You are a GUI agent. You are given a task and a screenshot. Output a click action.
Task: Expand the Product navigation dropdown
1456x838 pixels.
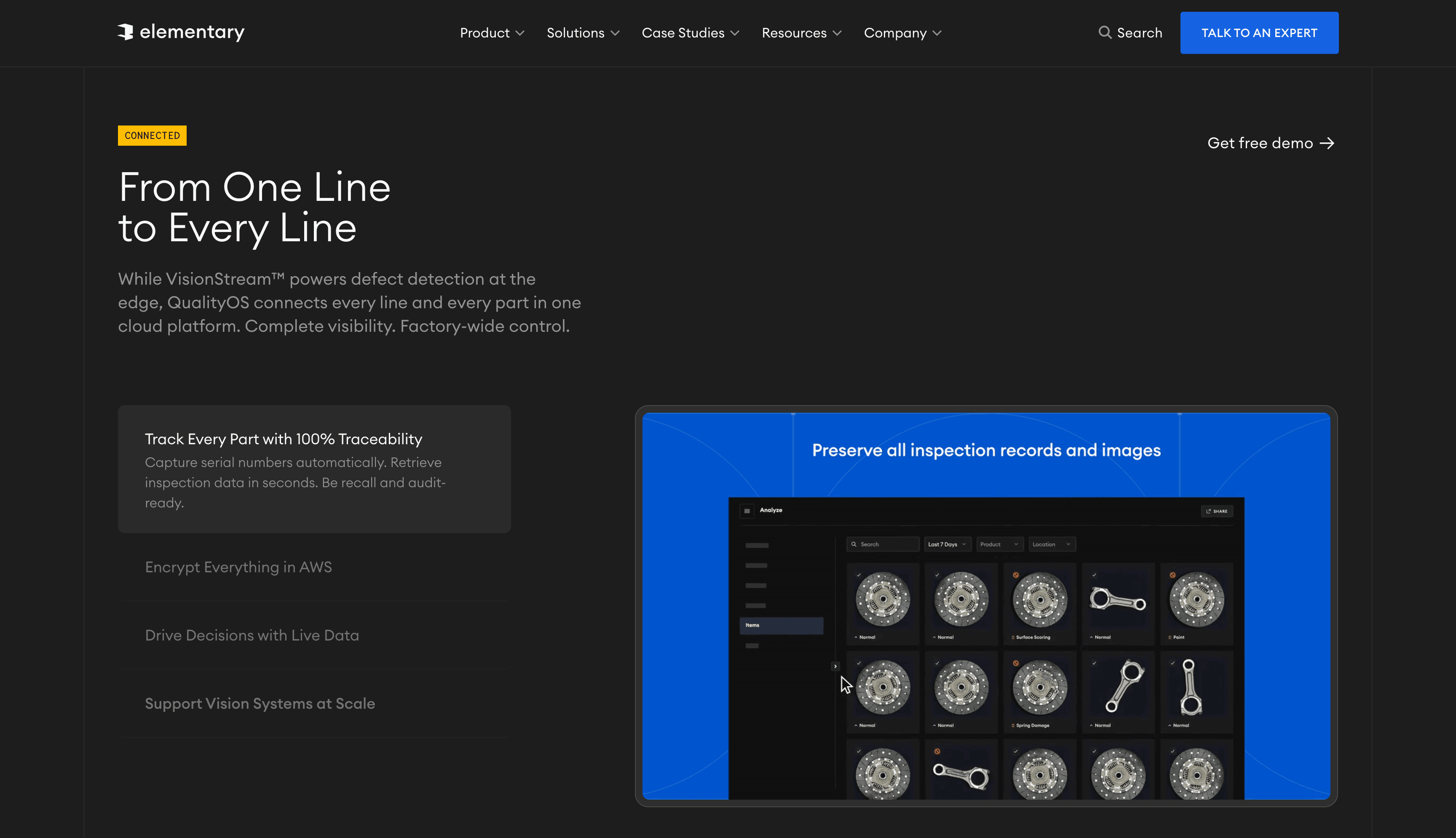pos(492,33)
